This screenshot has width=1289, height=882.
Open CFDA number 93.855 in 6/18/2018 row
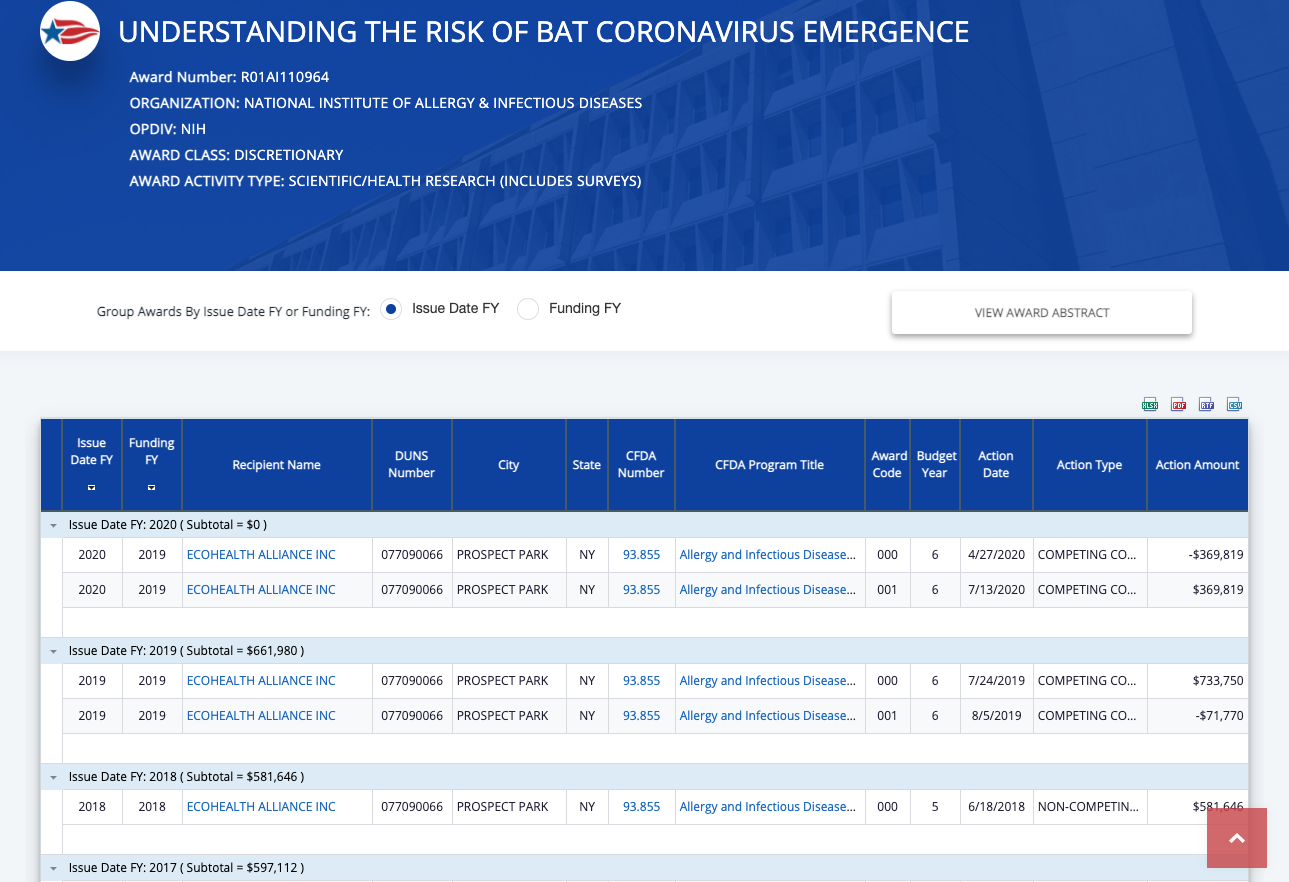coord(641,807)
